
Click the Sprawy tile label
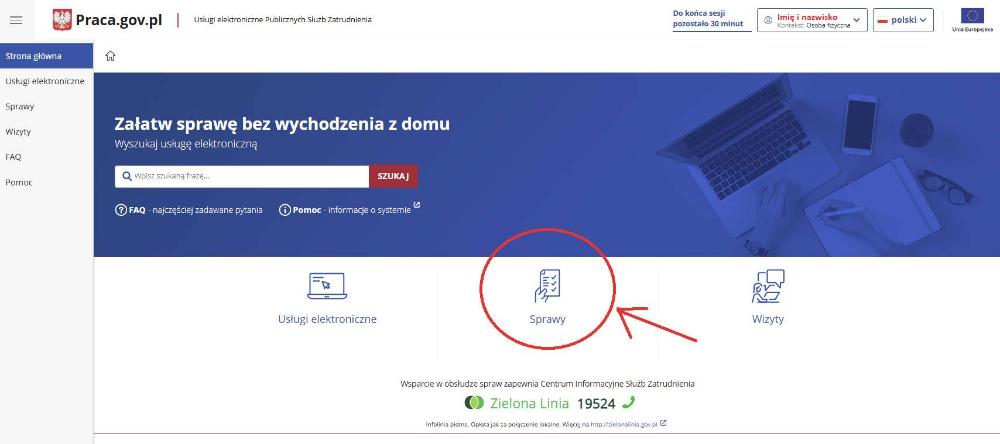click(x=547, y=320)
